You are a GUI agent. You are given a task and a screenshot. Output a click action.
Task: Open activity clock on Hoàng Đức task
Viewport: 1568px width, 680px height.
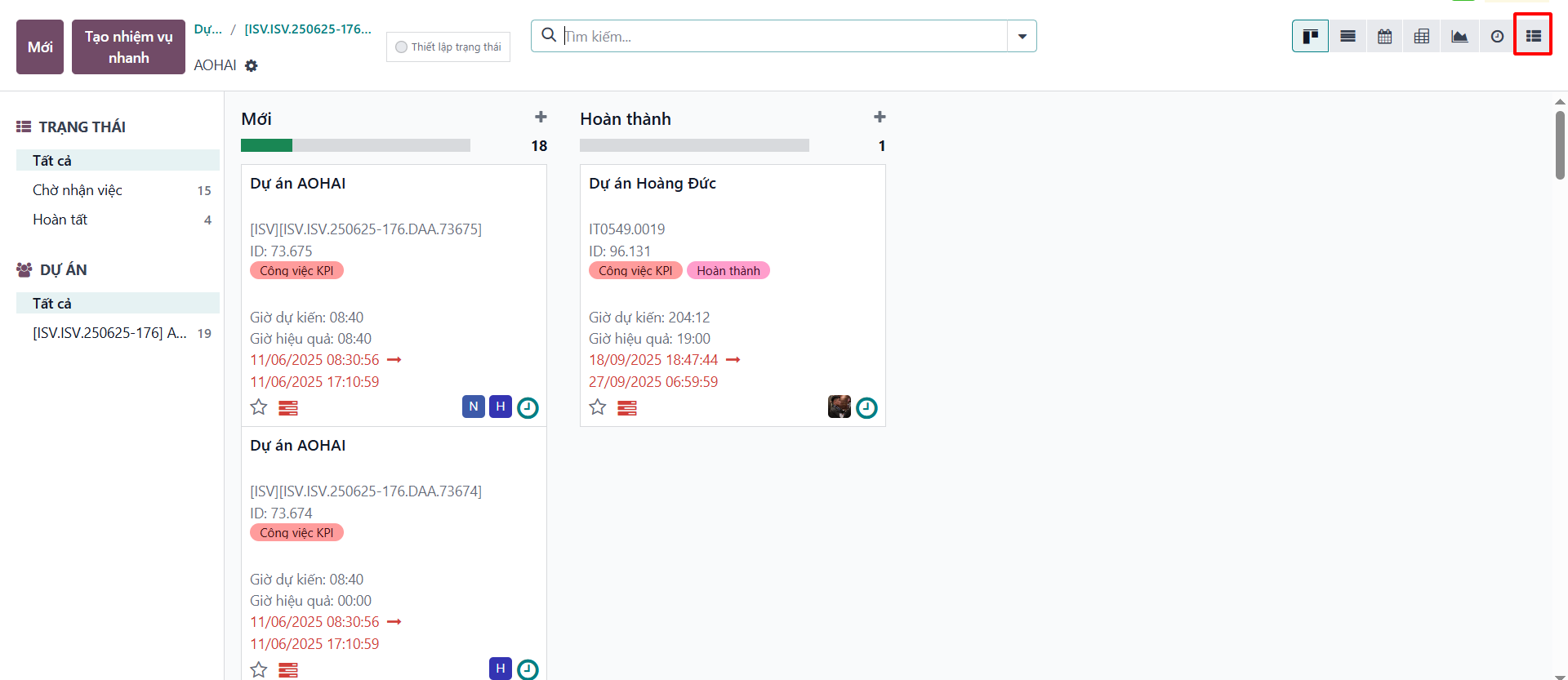[x=866, y=407]
